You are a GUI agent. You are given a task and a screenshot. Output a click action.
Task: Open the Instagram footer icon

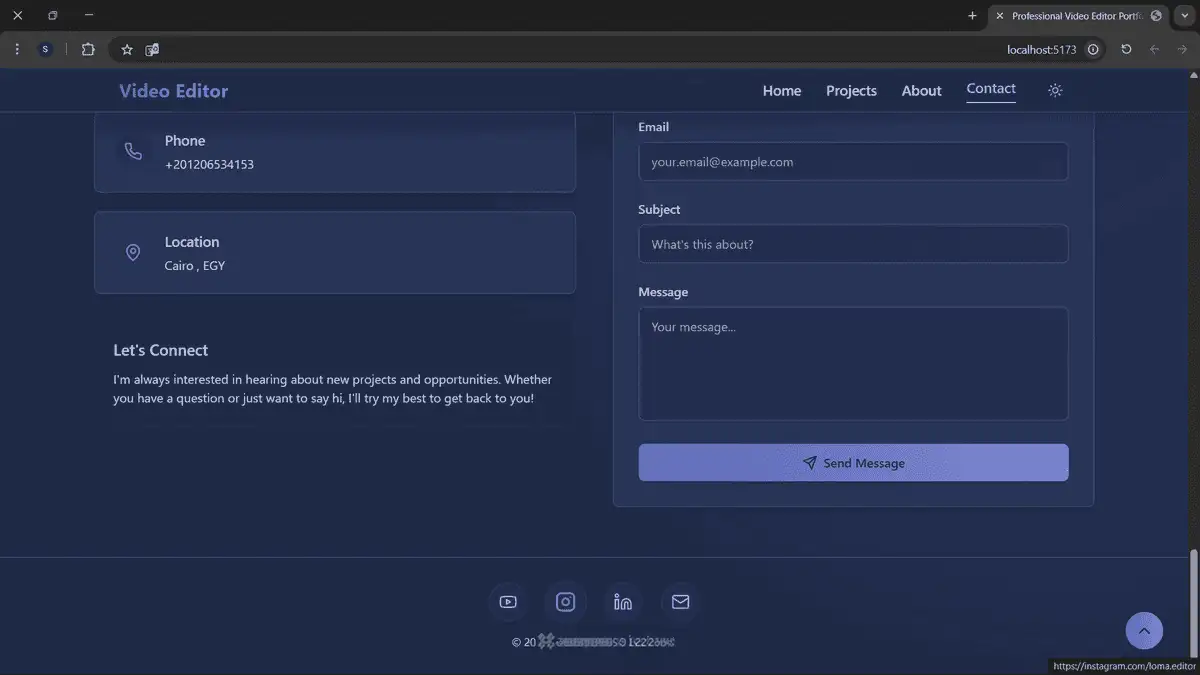(566, 602)
